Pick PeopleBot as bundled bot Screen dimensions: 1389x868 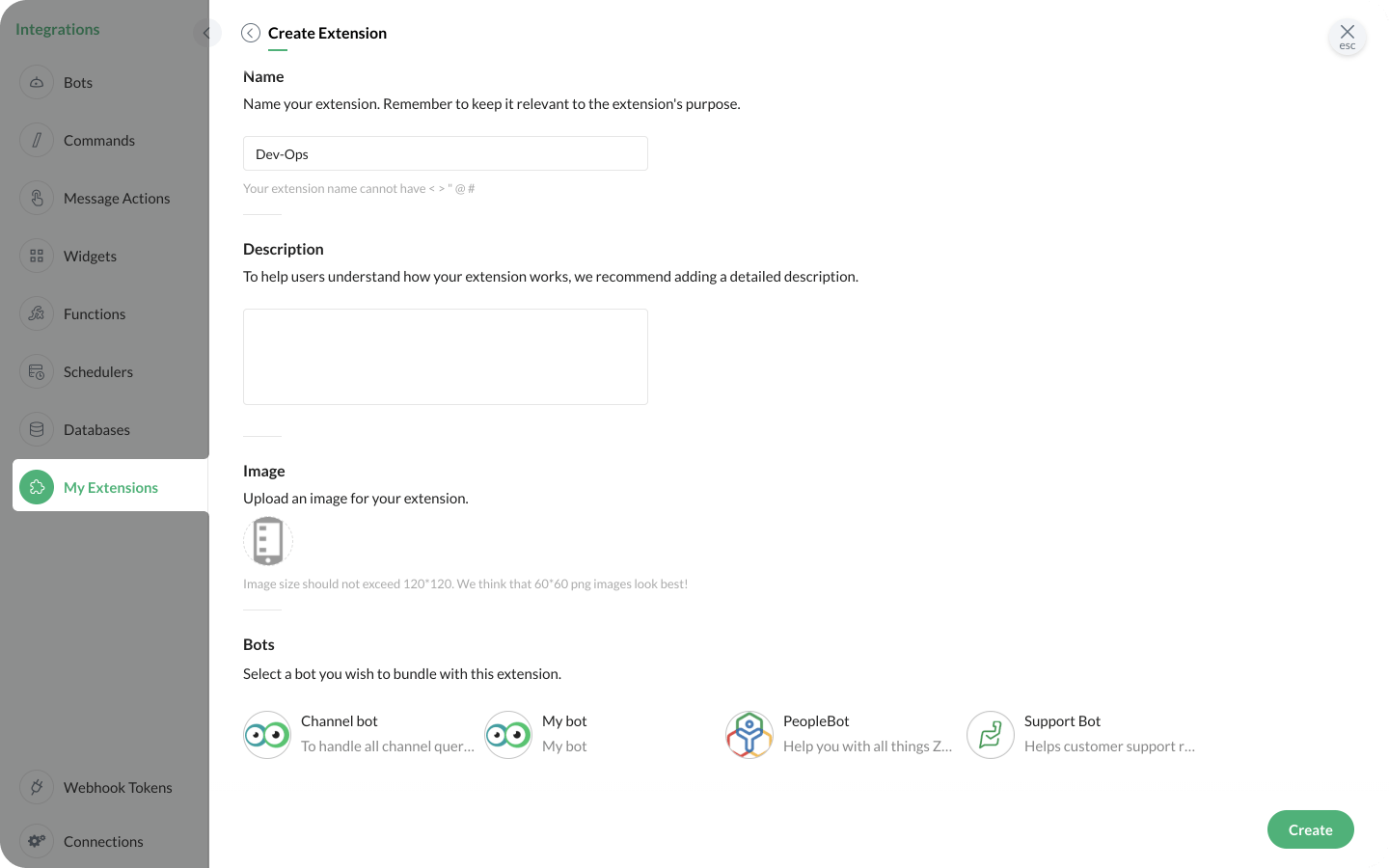point(749,735)
